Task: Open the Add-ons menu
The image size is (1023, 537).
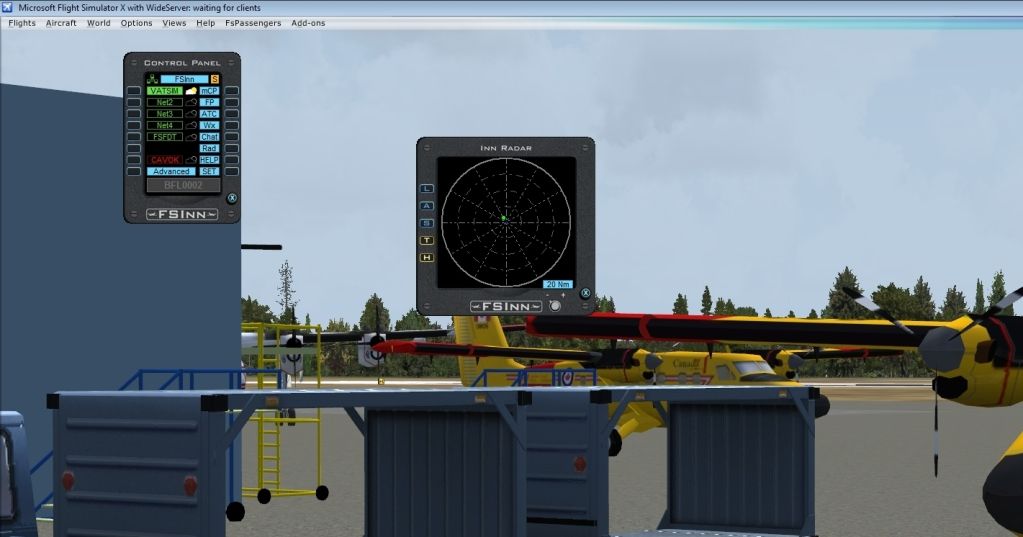Action: [308, 23]
